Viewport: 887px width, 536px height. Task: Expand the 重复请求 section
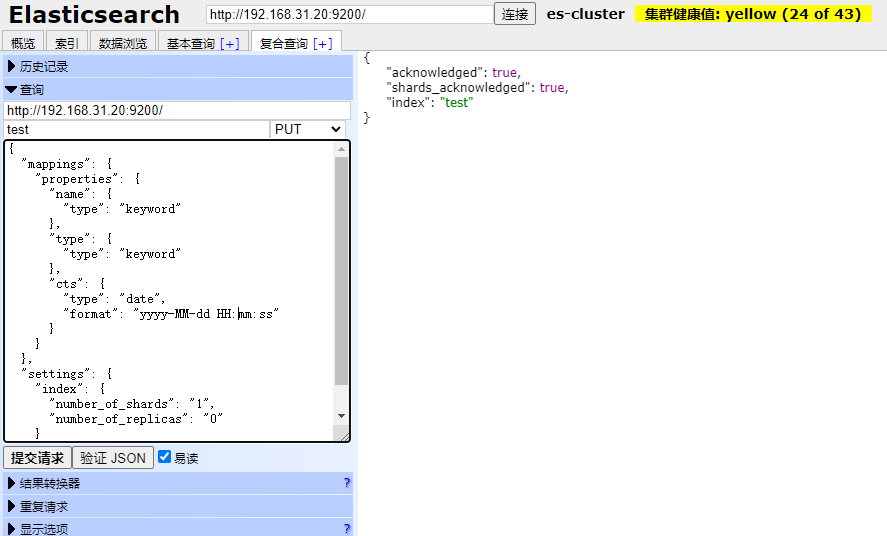pos(43,506)
